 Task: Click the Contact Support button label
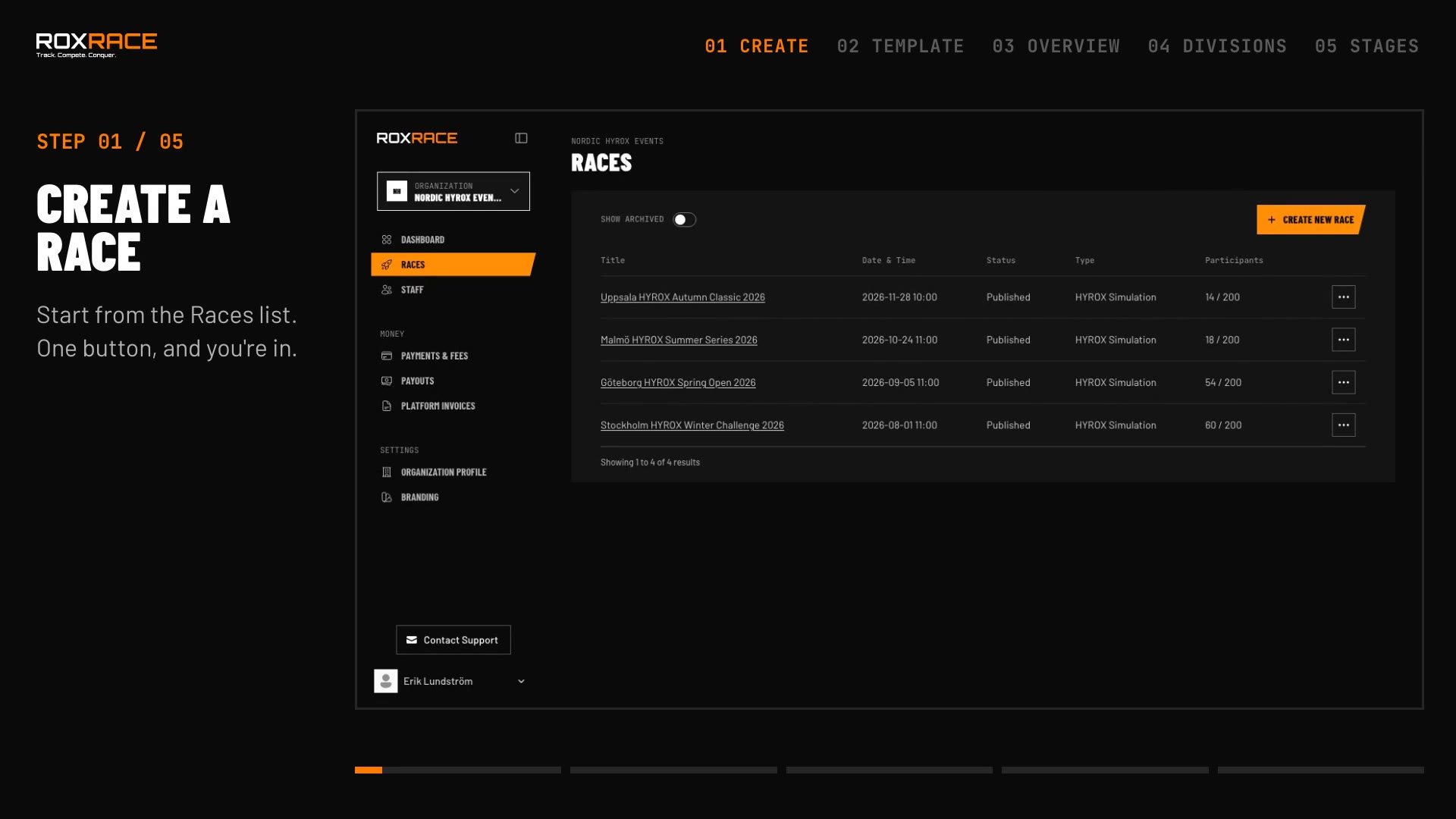[460, 640]
